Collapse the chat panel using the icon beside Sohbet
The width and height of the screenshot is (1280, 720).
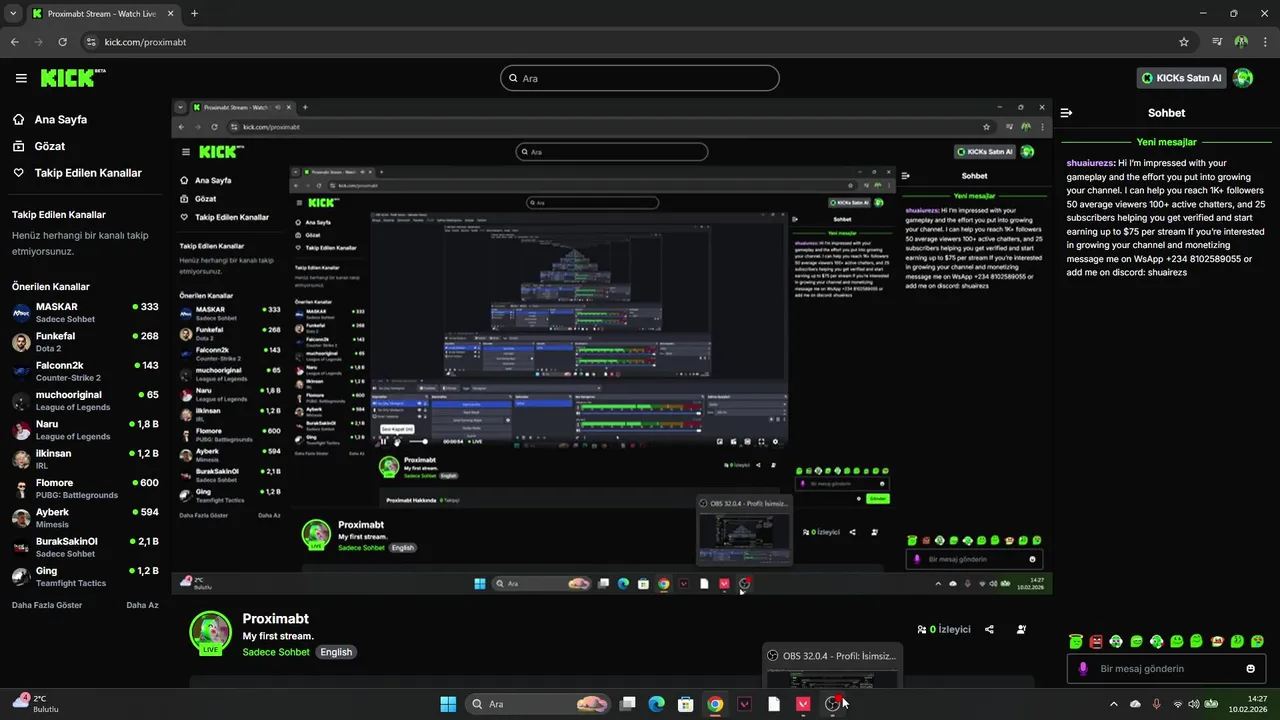coord(1067,113)
